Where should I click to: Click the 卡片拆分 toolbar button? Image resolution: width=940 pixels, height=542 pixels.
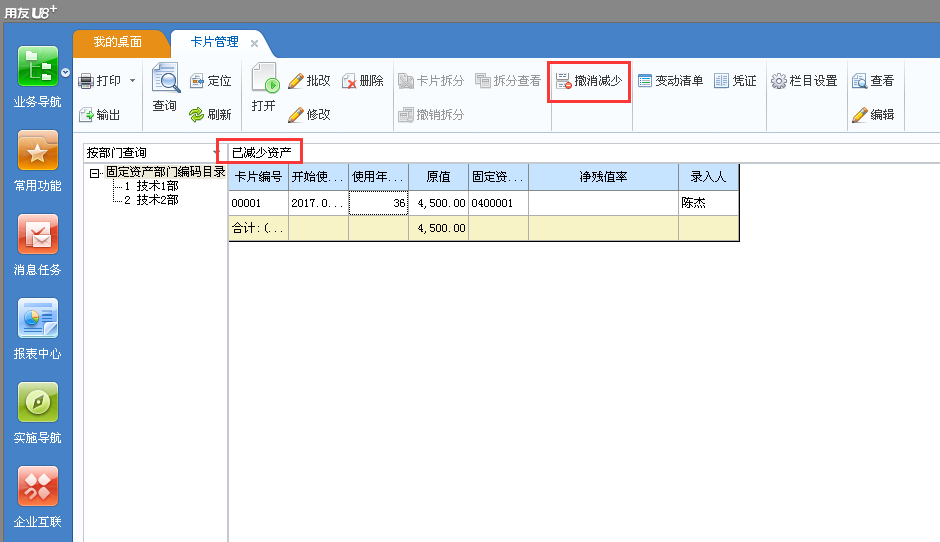coord(431,80)
